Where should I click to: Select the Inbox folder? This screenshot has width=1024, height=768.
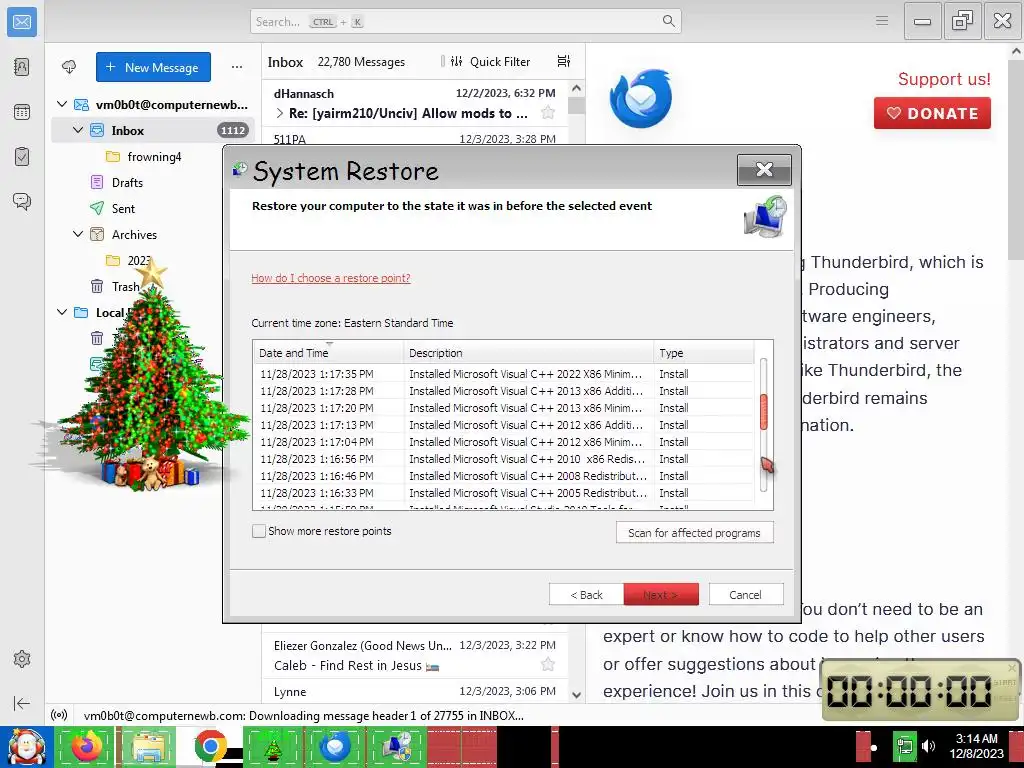pos(152,130)
